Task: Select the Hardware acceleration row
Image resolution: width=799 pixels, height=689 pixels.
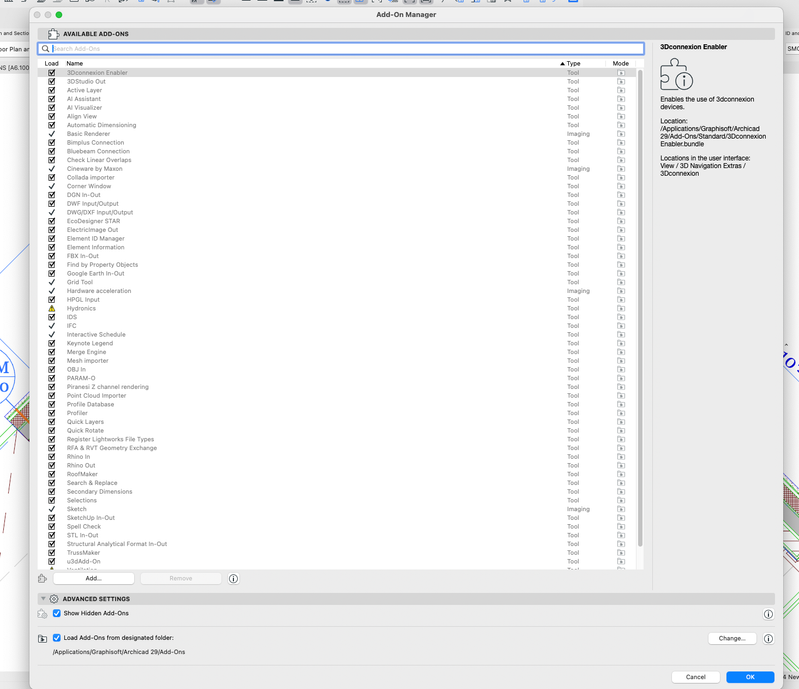Action: pos(337,291)
